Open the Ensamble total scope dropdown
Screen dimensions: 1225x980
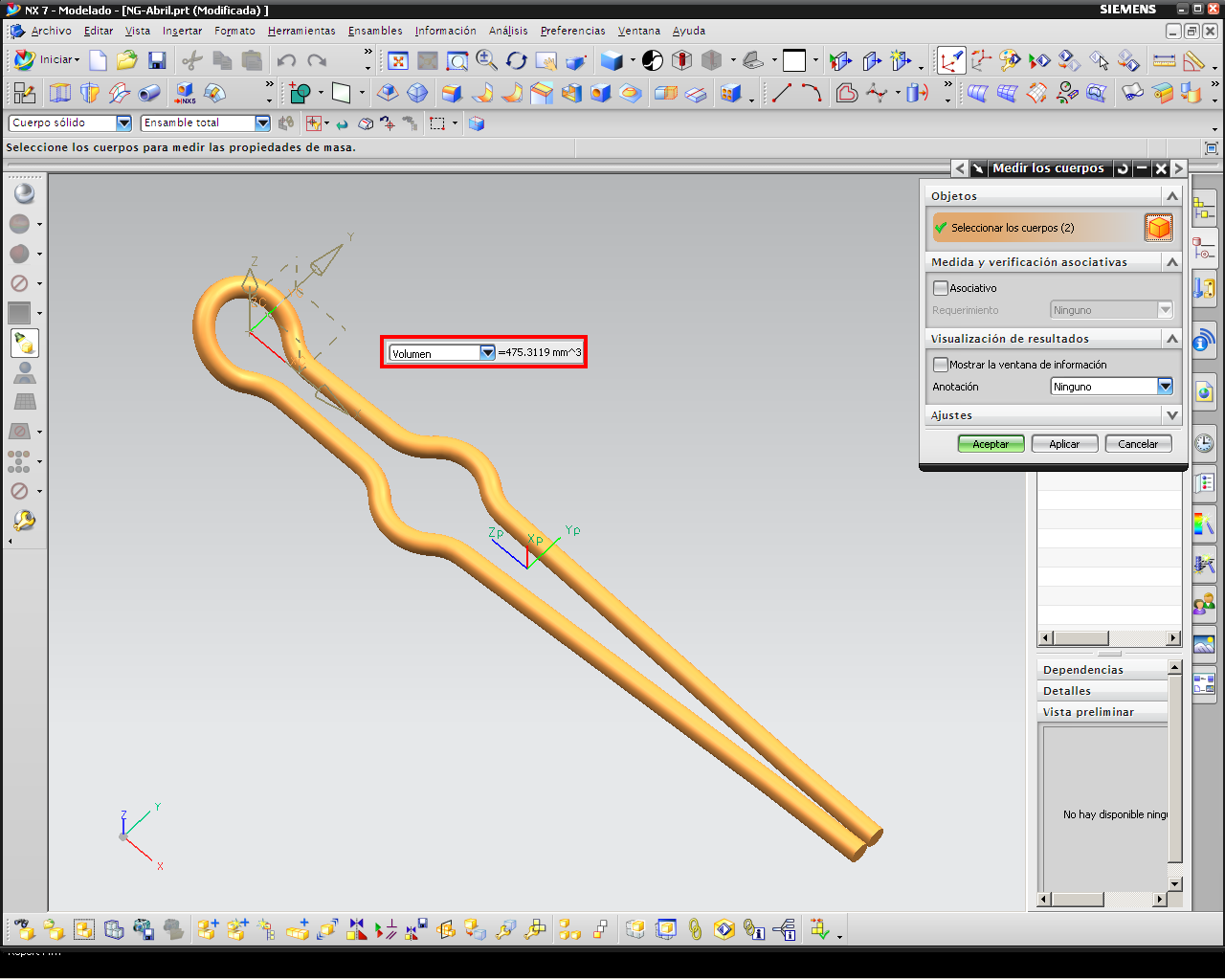262,122
